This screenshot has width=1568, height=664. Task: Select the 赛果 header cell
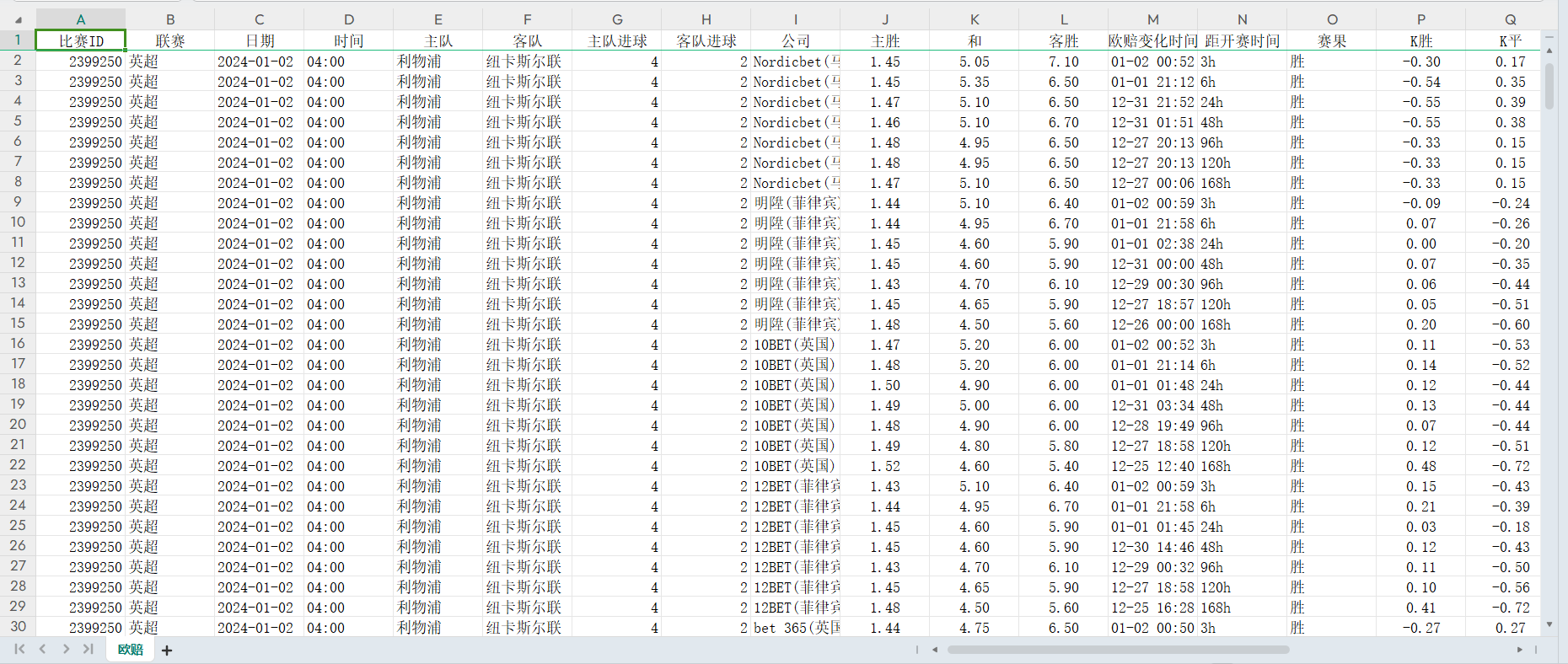1332,40
